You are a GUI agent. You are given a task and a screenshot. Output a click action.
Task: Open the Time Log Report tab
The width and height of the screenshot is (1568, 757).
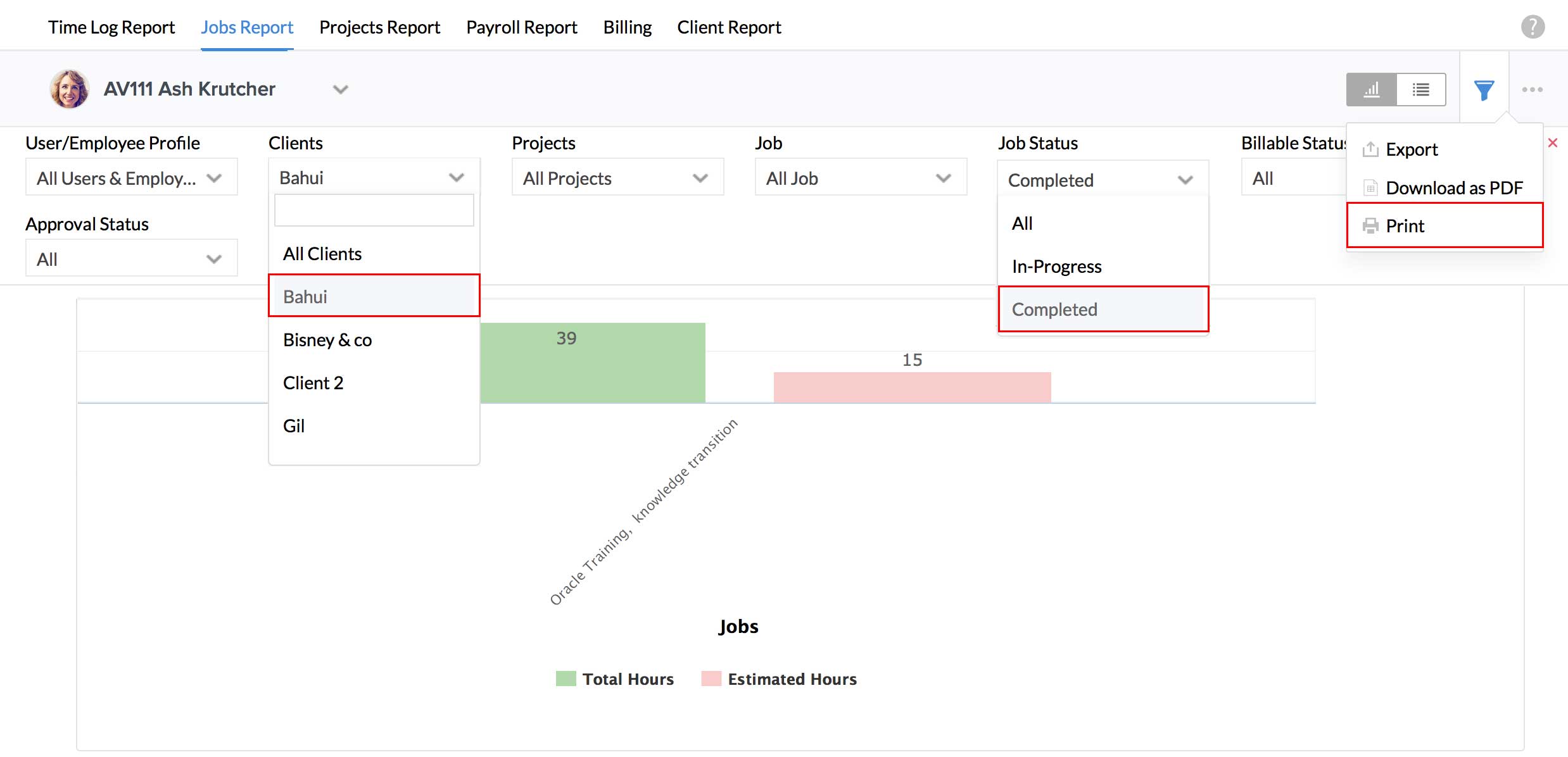pyautogui.click(x=111, y=27)
